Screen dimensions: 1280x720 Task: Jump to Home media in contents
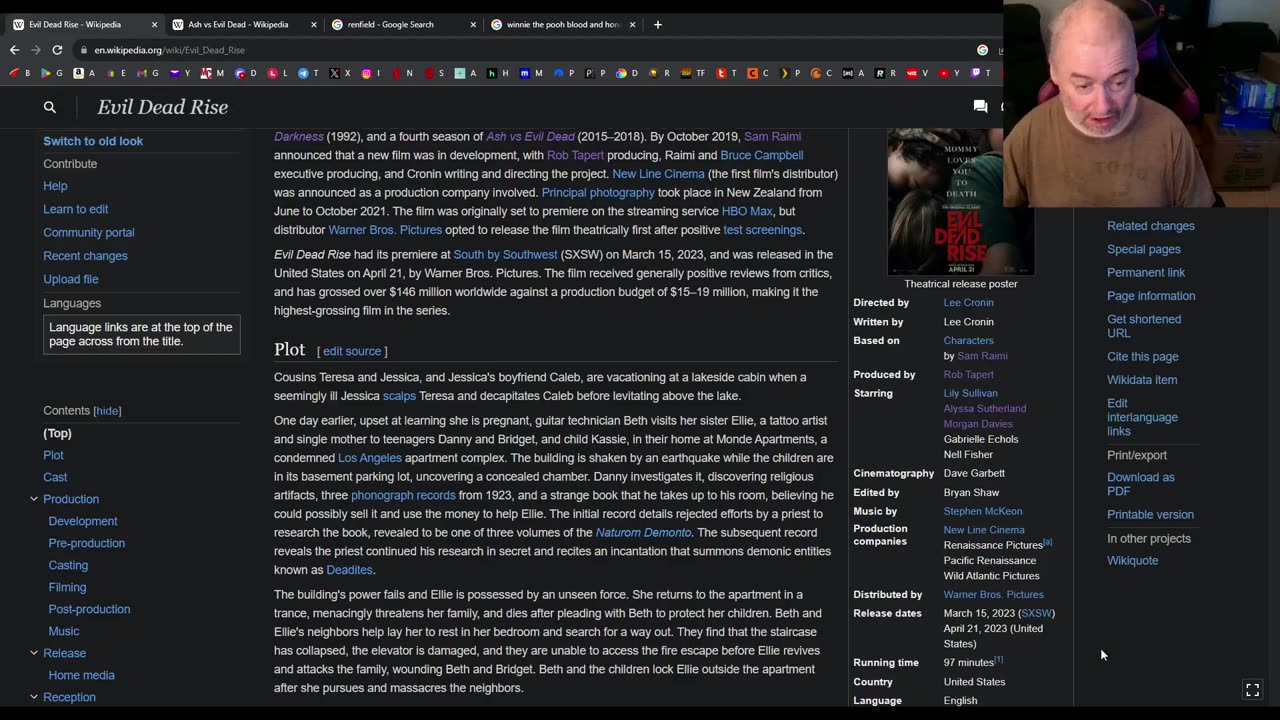(x=81, y=675)
